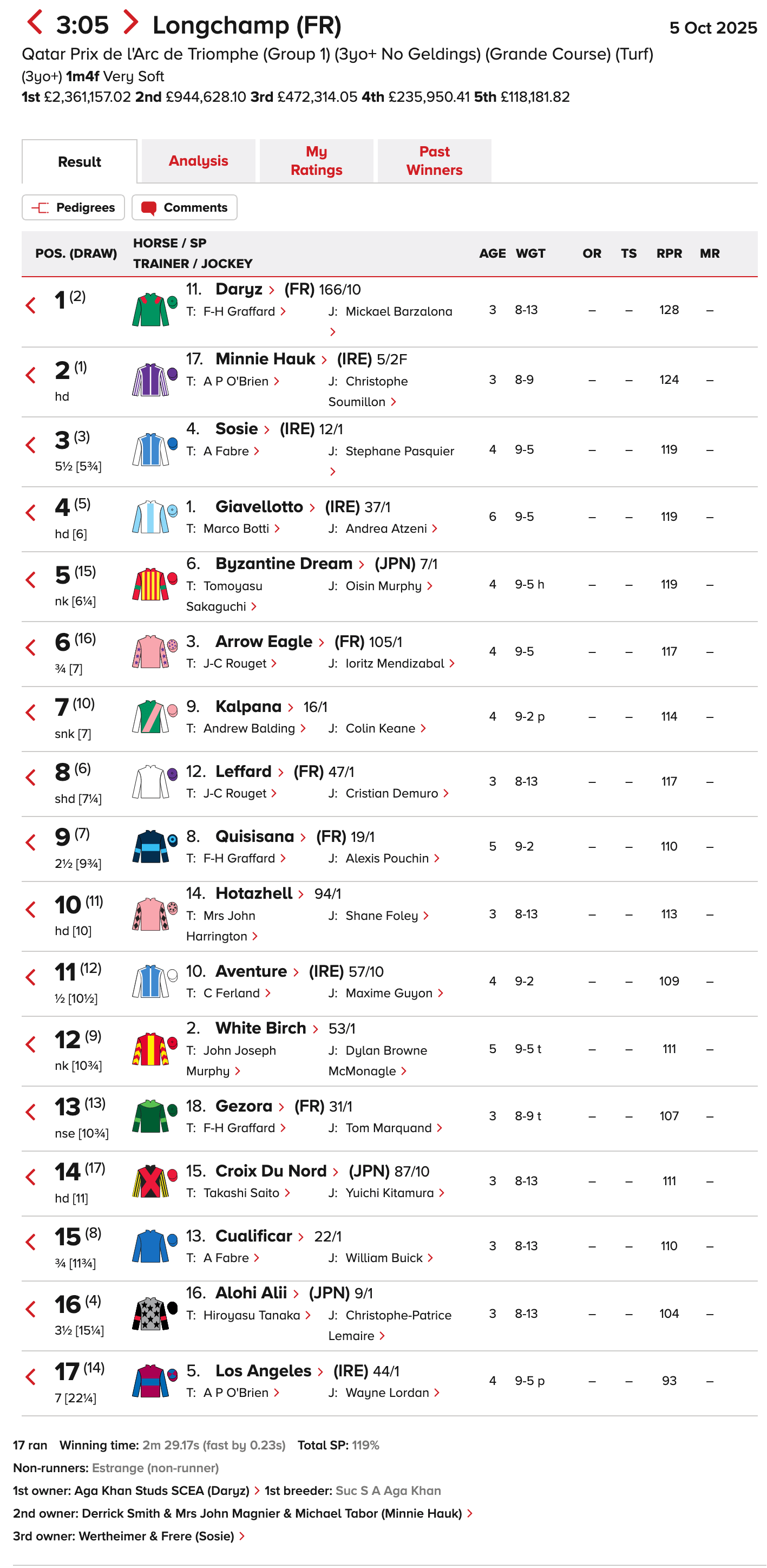
Task: Toggle Comments display button
Action: coord(185,207)
